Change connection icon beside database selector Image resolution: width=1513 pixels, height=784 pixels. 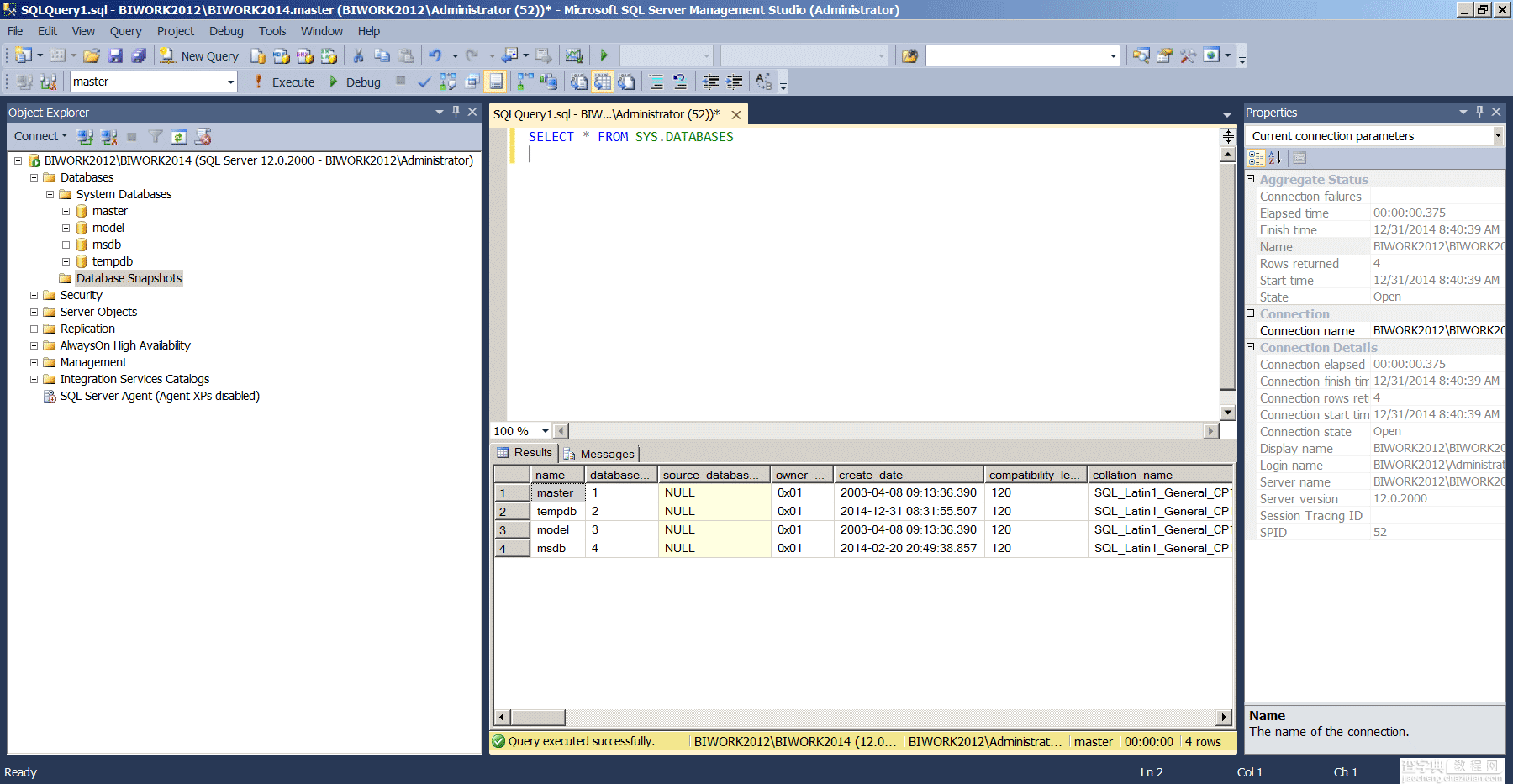[49, 82]
